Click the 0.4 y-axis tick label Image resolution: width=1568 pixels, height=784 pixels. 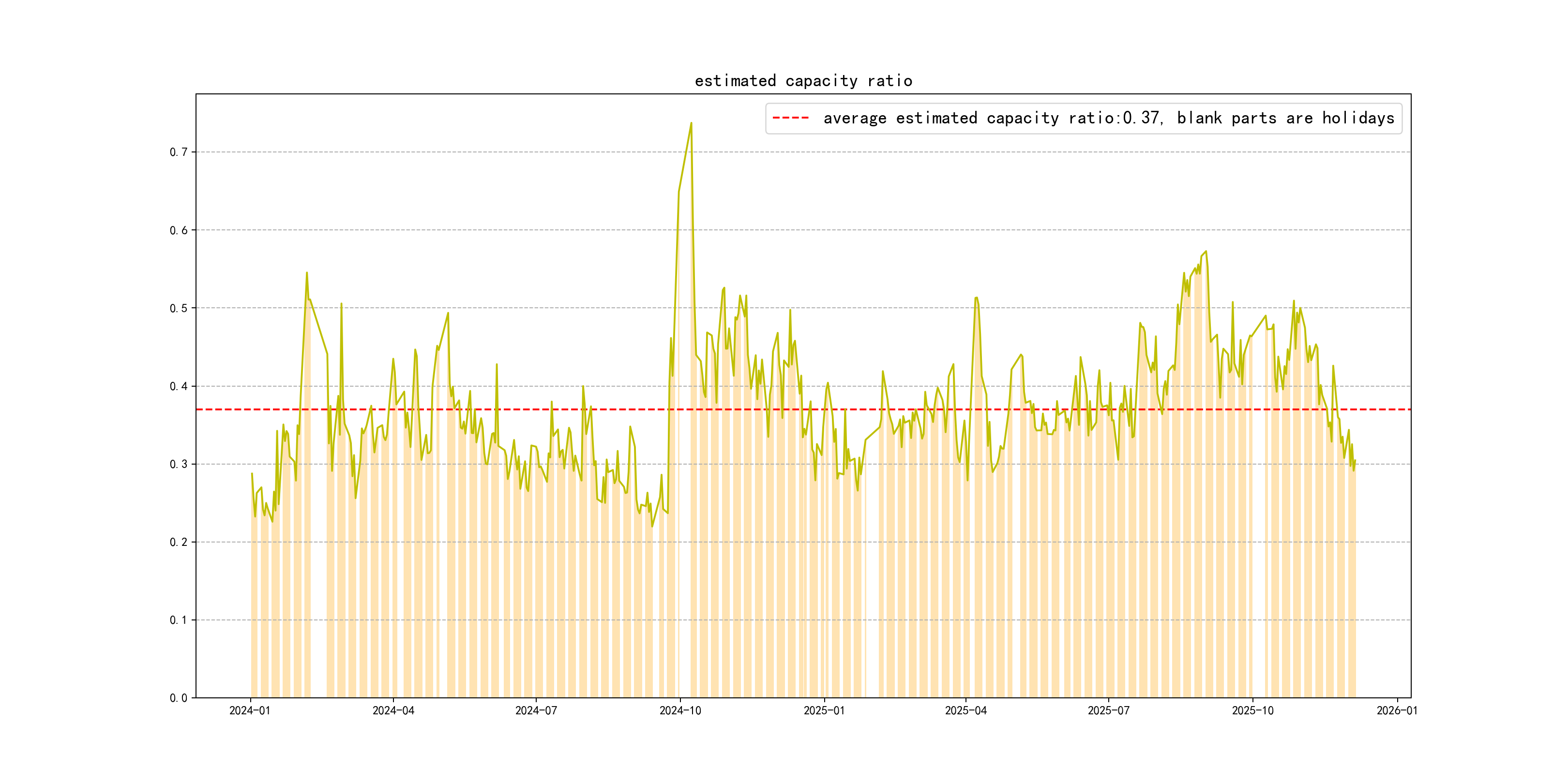pos(179,386)
